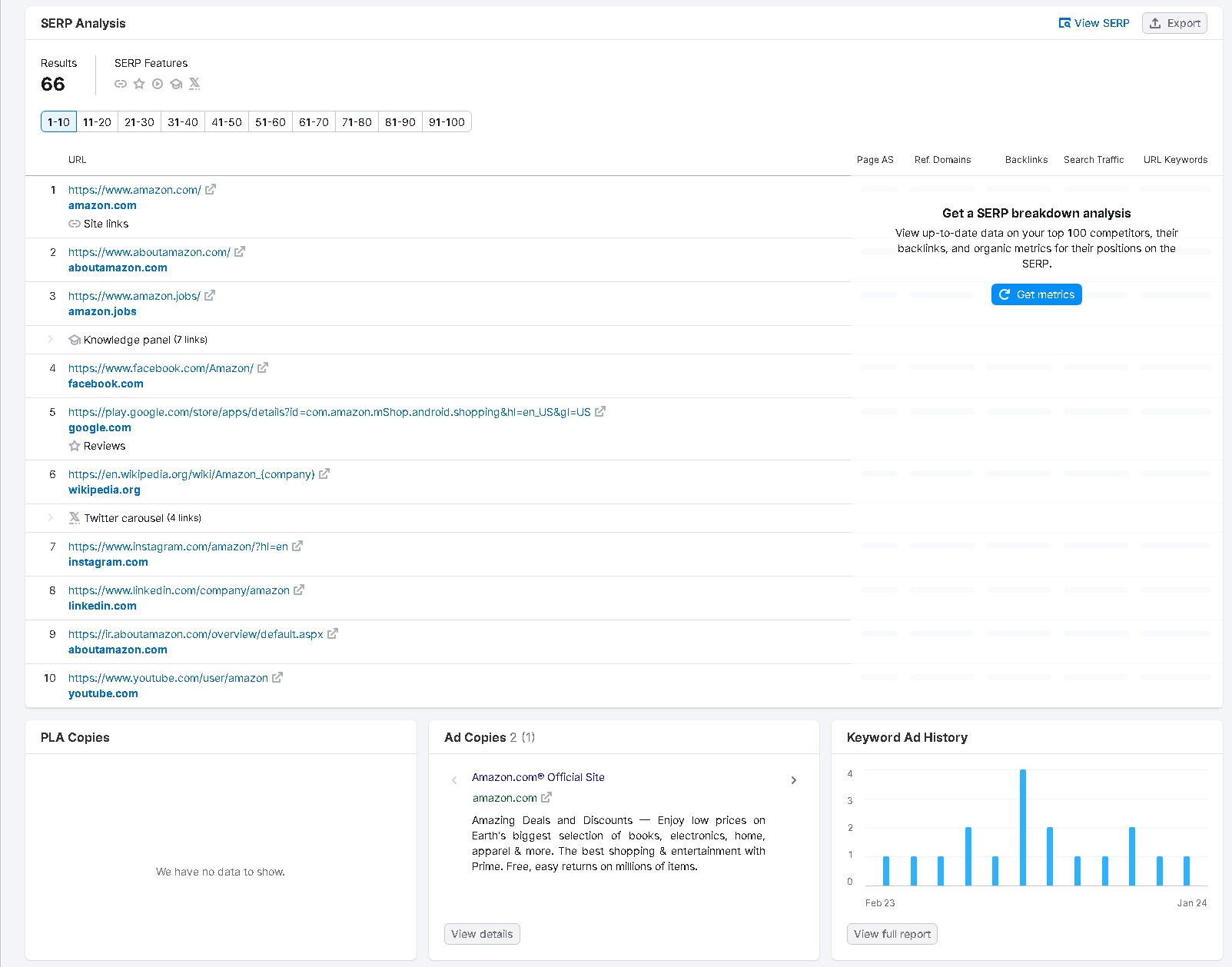Open the https://www.amazon.com/ link

click(134, 190)
